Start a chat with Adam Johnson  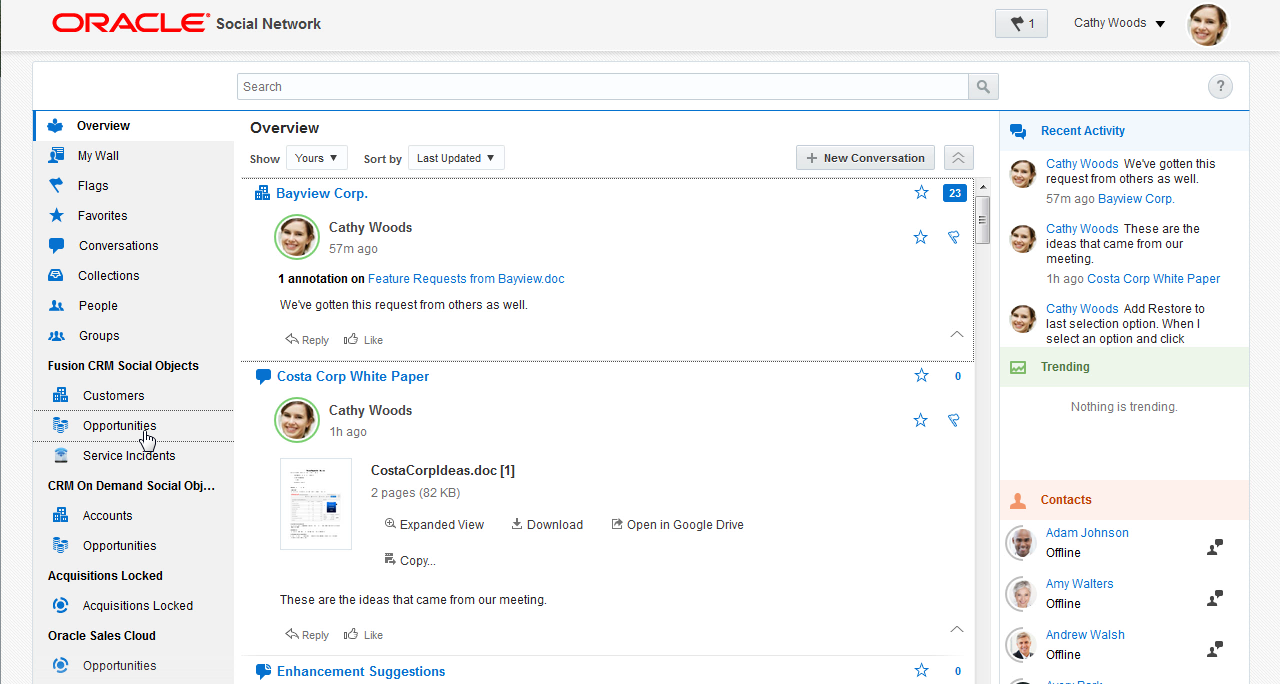[1213, 547]
